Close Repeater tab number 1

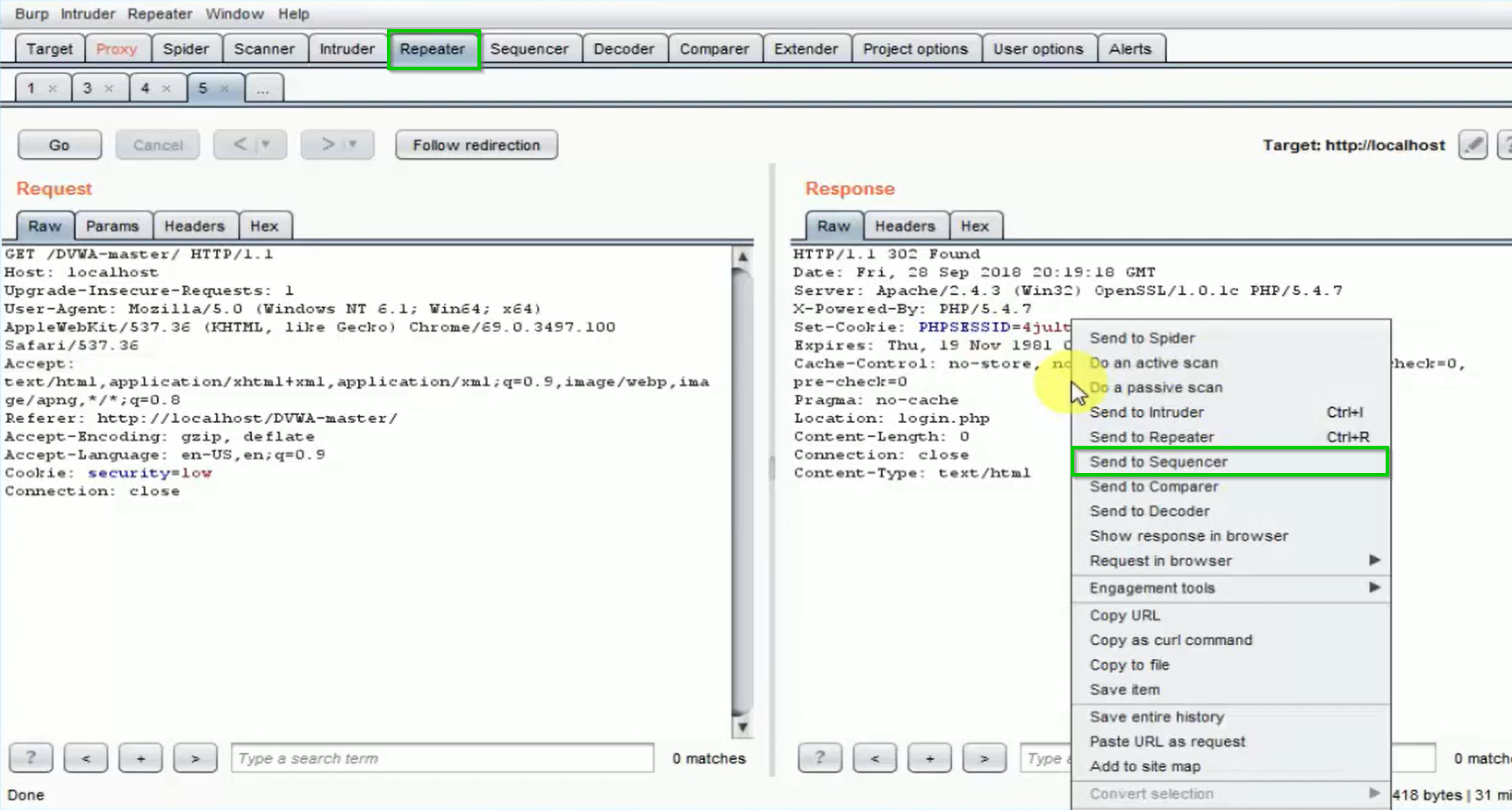point(53,89)
